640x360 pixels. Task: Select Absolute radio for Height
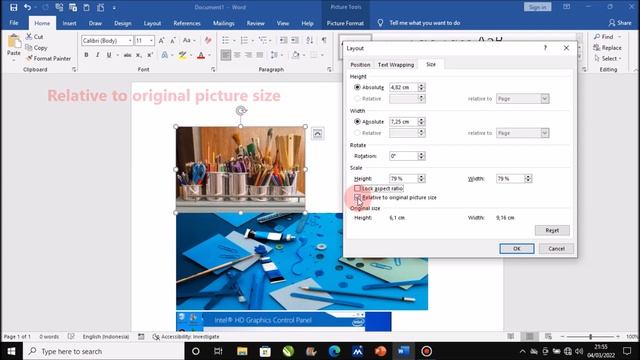pos(358,87)
